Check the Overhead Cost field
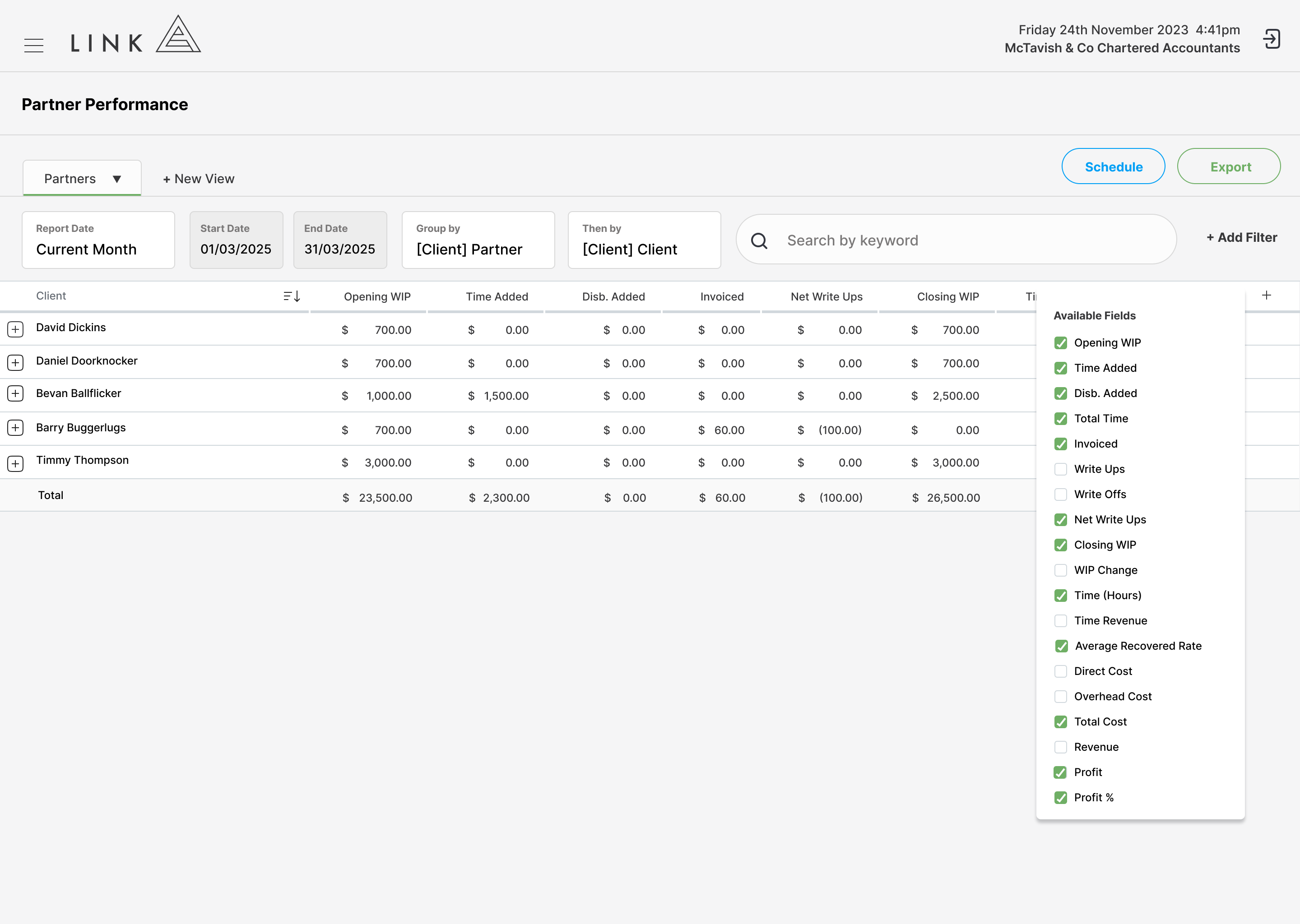This screenshot has width=1300, height=924. tap(1060, 697)
